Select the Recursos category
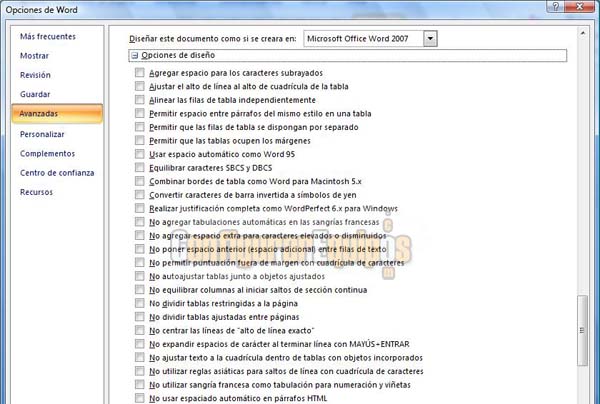The image size is (600, 404). coord(36,192)
